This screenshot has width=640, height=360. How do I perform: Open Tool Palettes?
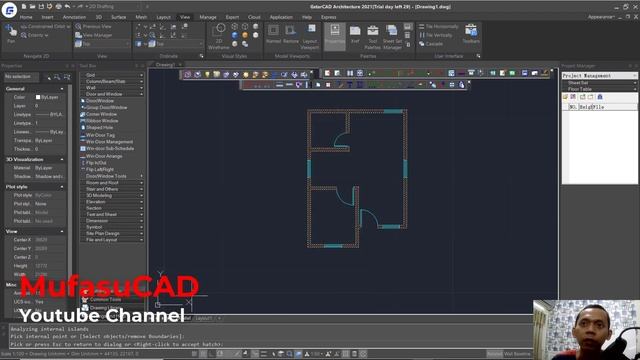tap(373, 36)
